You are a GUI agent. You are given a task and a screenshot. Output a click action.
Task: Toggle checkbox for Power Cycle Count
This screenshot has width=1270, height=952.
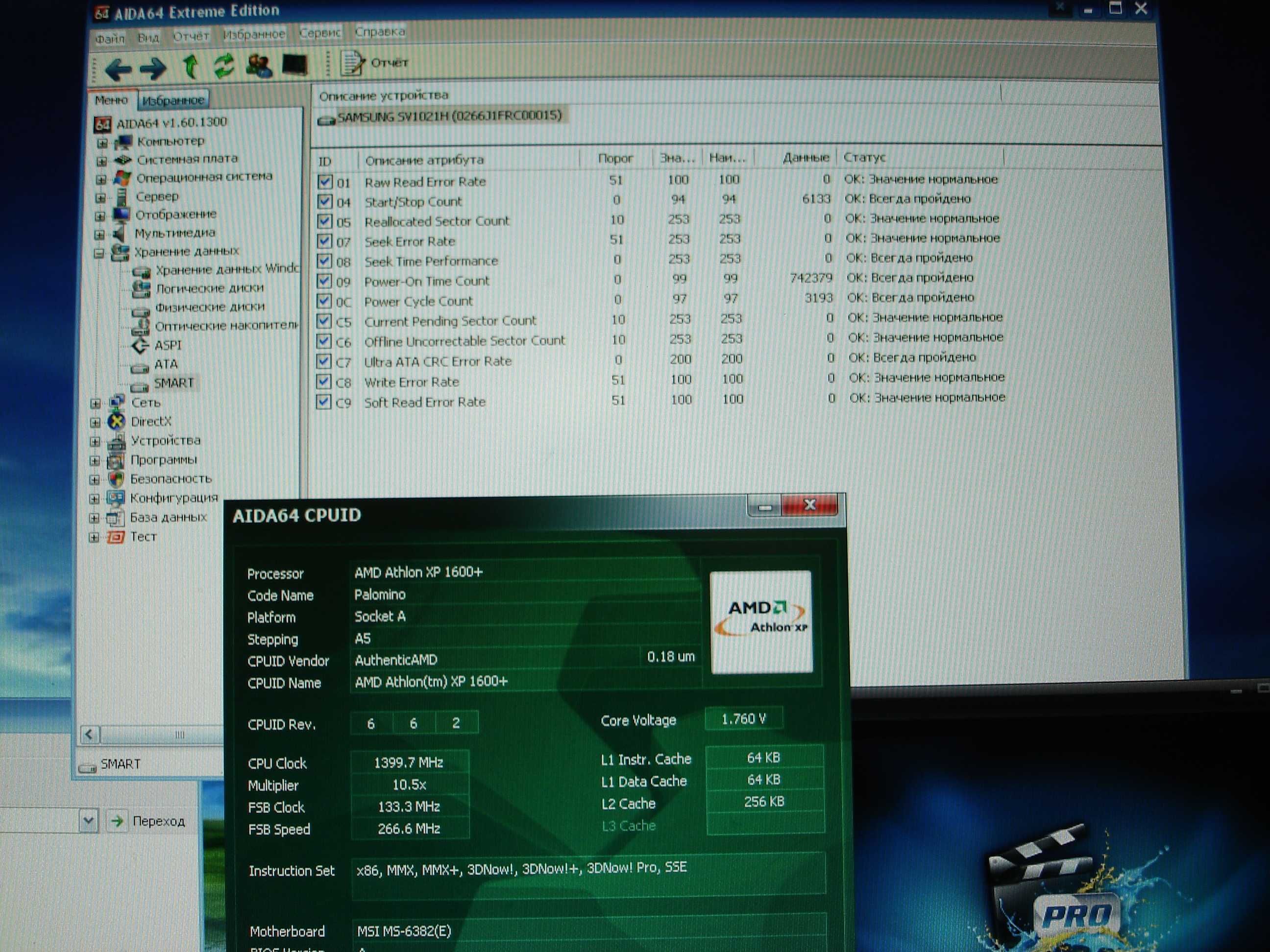[x=324, y=301]
